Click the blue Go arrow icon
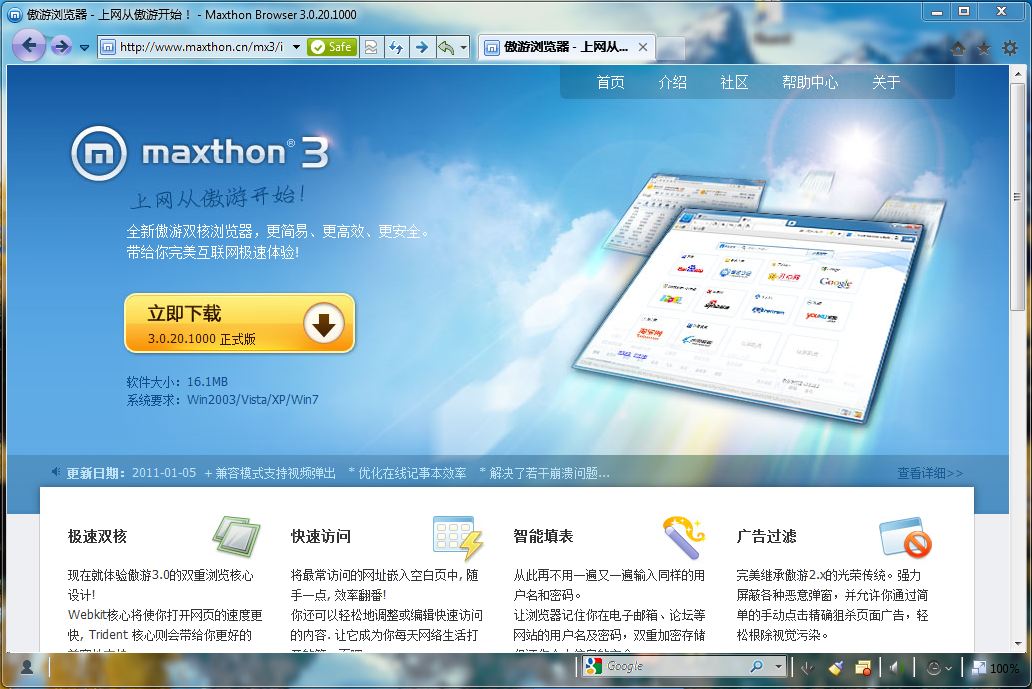The width and height of the screenshot is (1032, 689). click(422, 47)
